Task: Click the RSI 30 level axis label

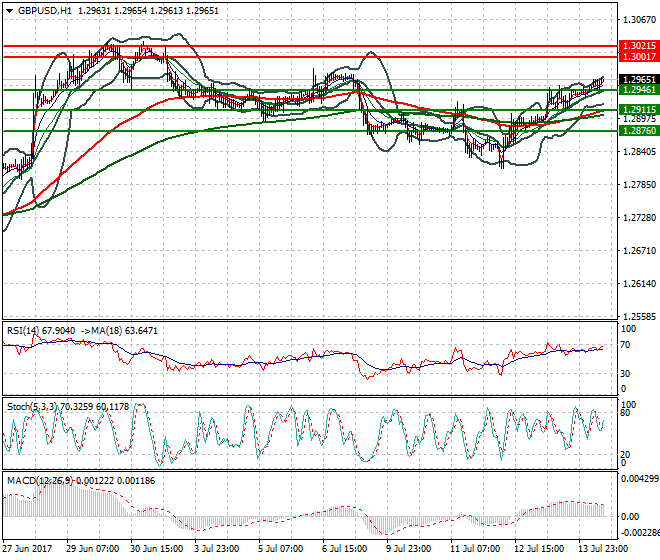Action: tap(626, 373)
